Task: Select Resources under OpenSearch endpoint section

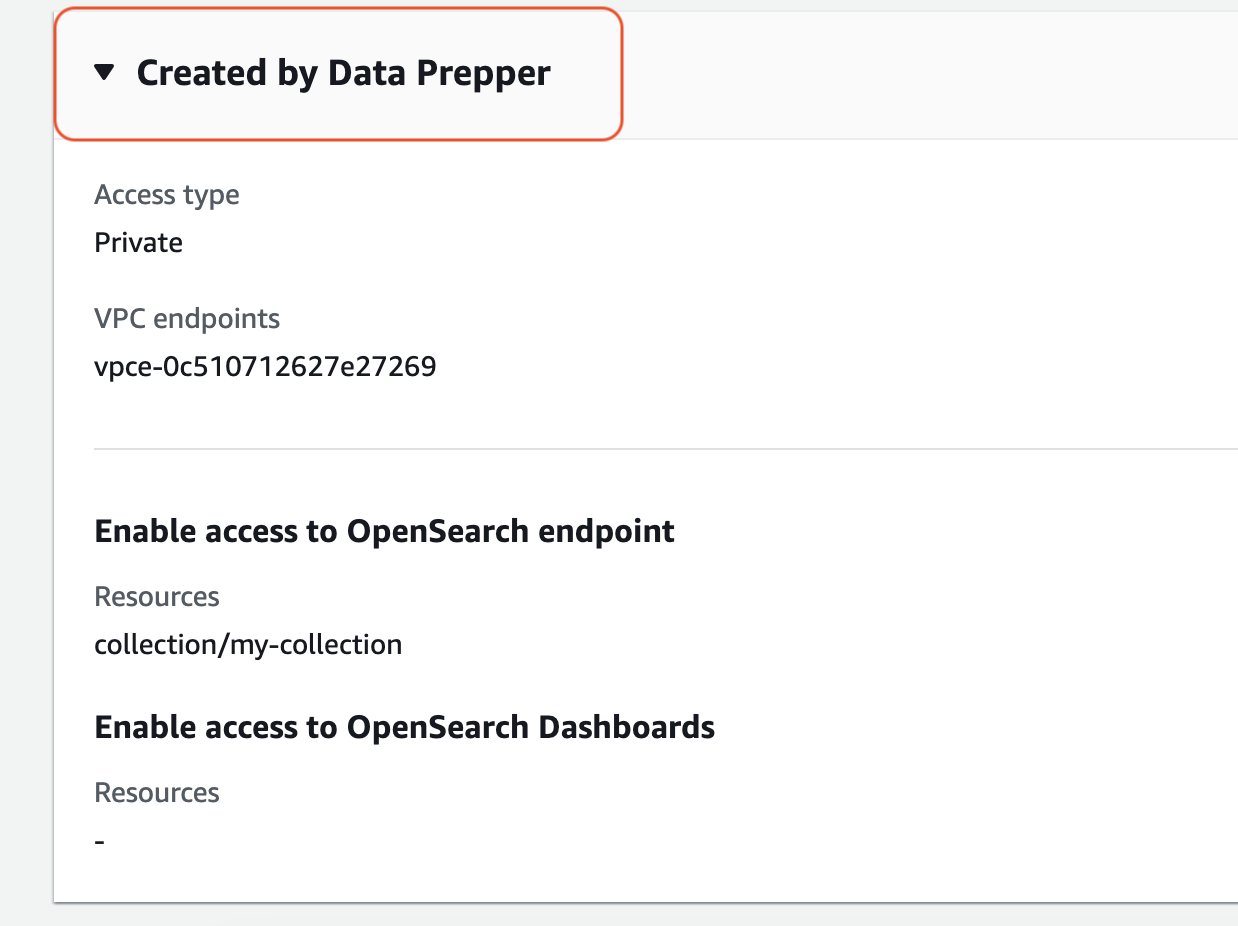Action: pos(156,596)
